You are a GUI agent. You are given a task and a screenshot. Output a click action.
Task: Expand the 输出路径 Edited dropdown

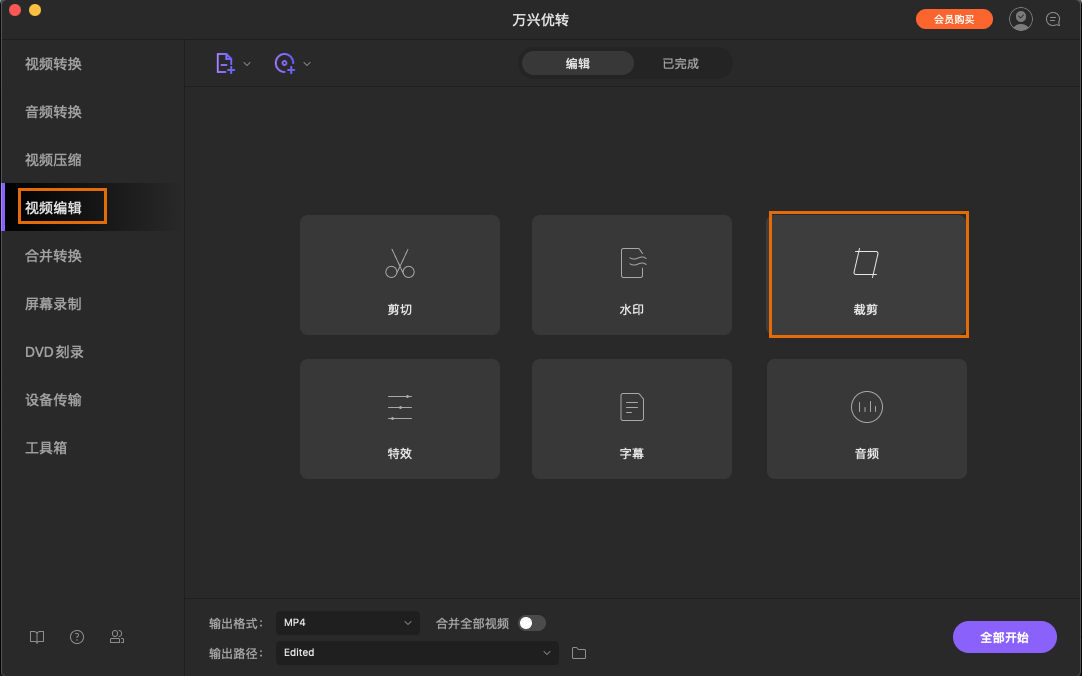(x=417, y=652)
